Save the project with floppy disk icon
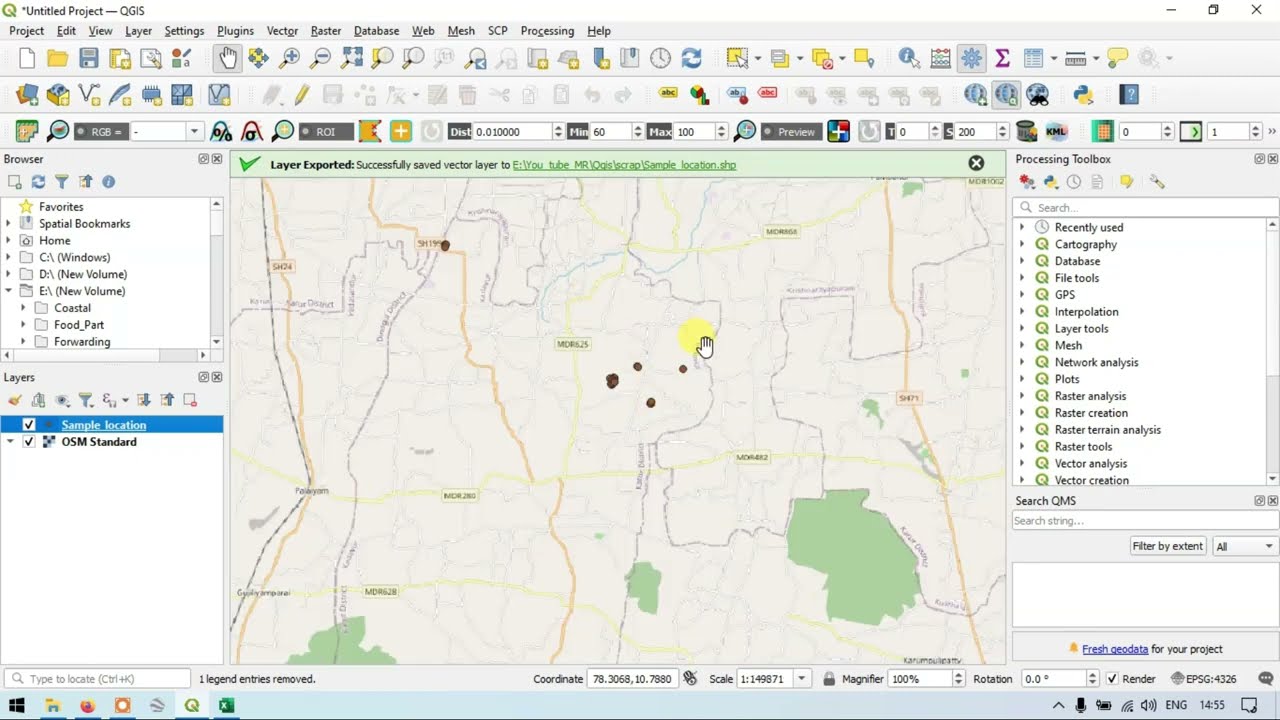 (x=89, y=58)
